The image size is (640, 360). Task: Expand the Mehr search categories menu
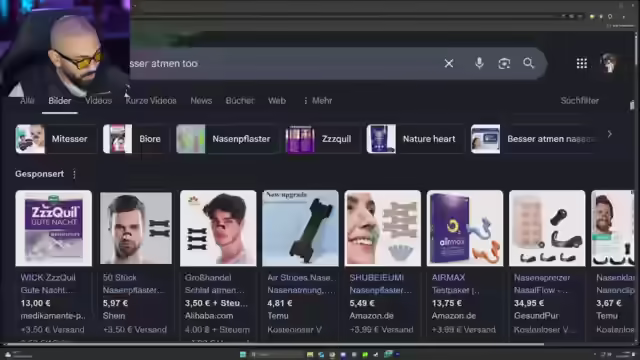(318, 100)
